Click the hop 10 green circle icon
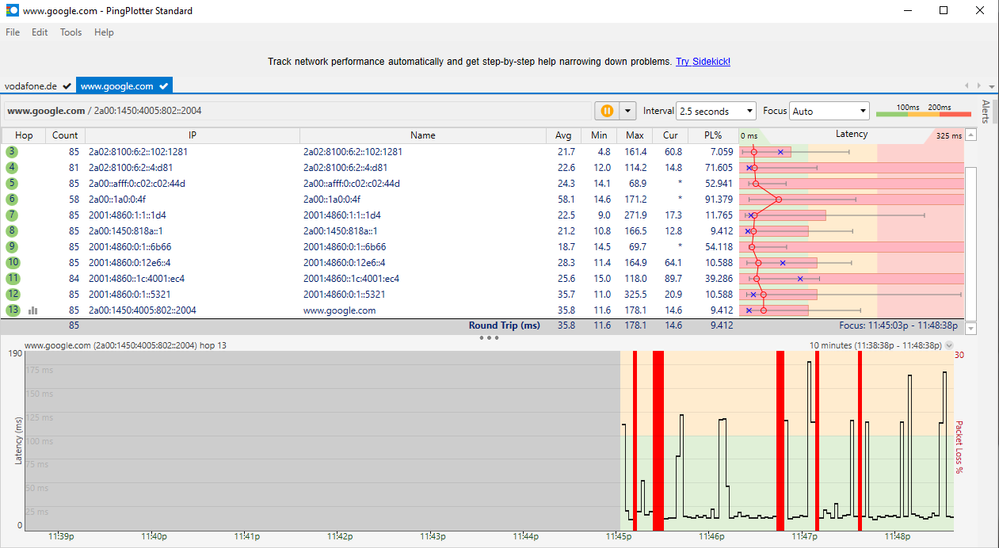The image size is (999, 548). pos(13,263)
